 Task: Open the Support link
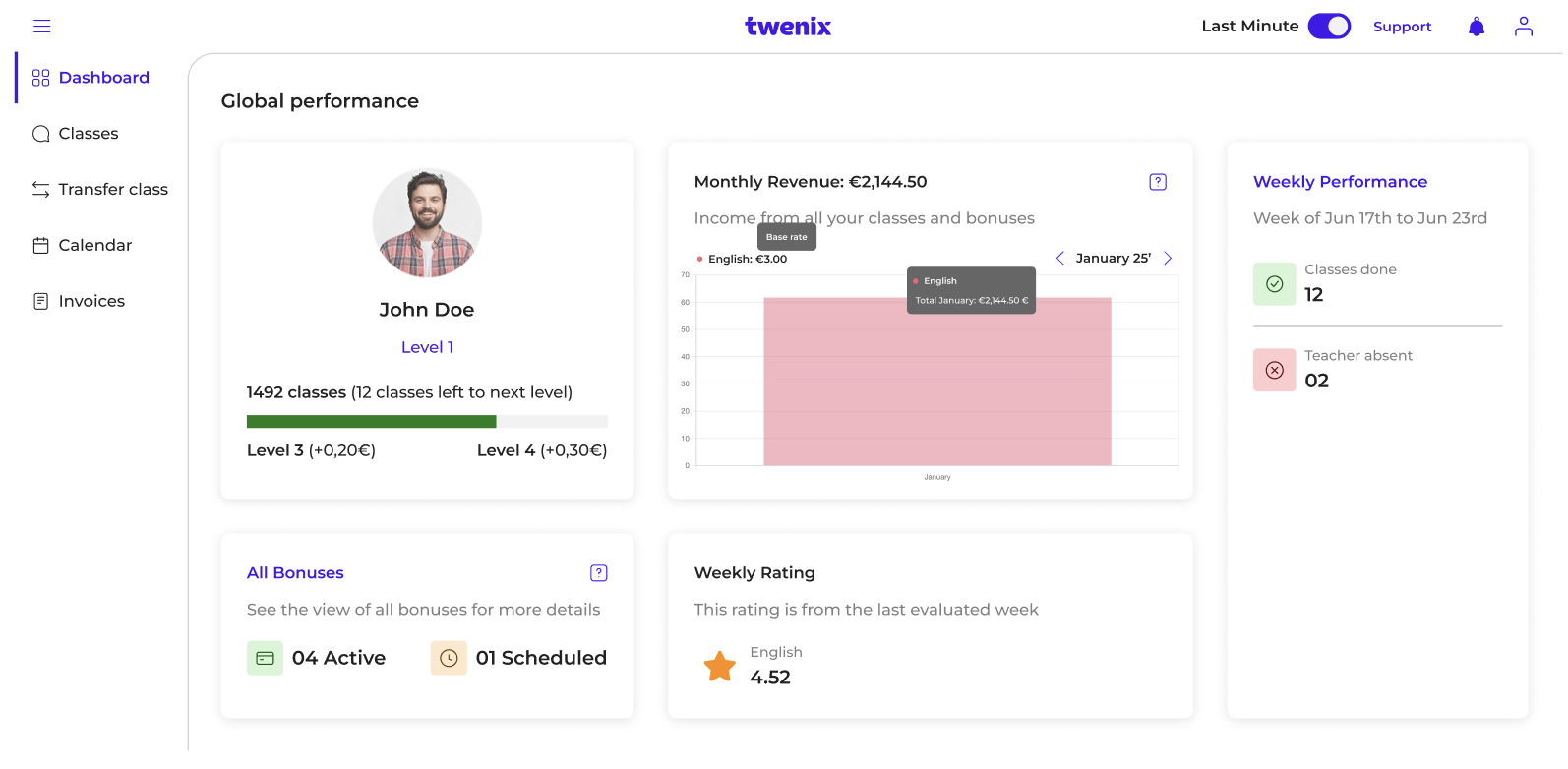[1402, 27]
